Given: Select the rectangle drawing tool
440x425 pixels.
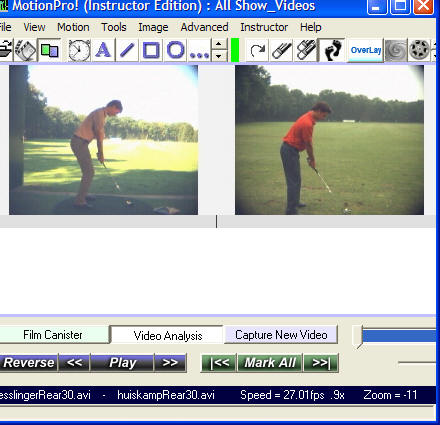Looking at the screenshot, I should pos(151,50).
